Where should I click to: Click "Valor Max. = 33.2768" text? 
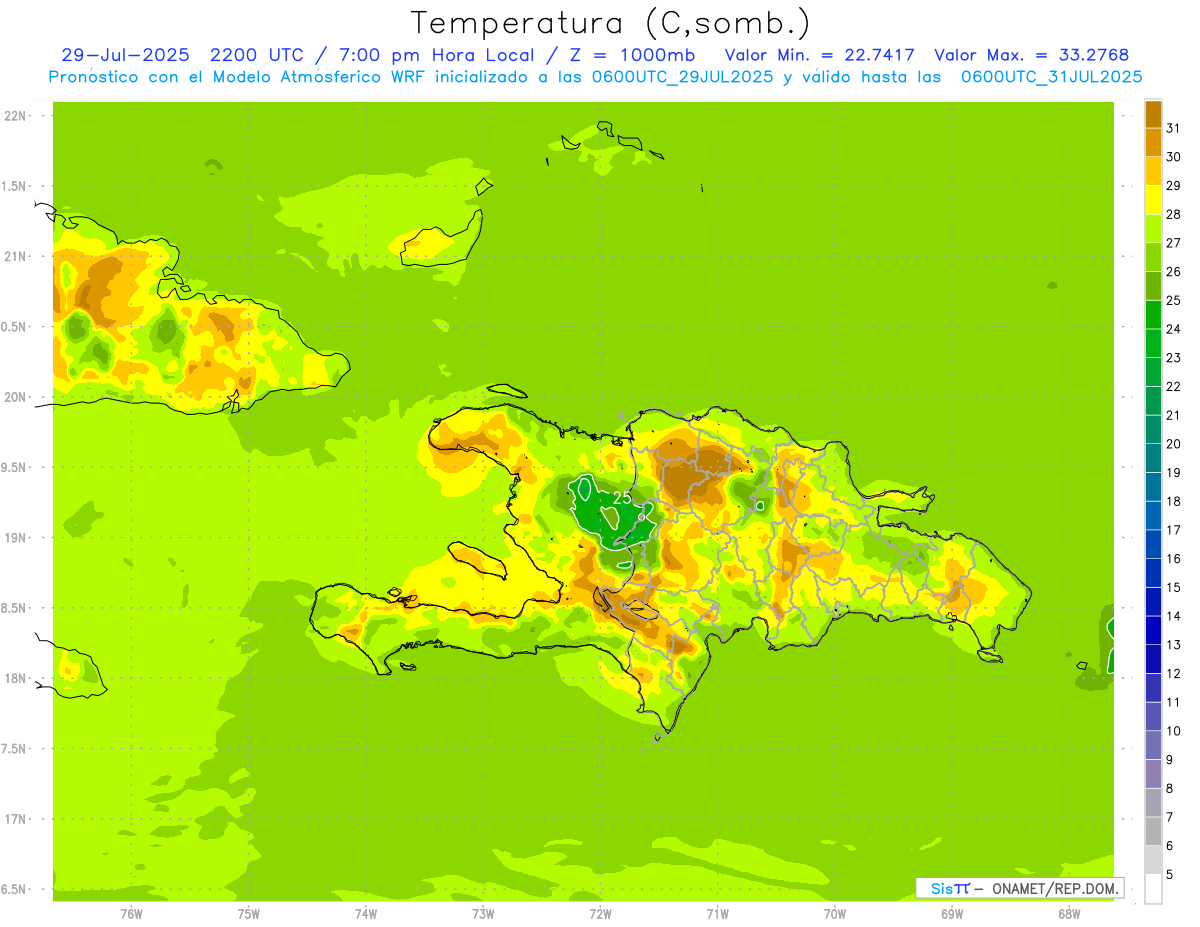click(1032, 55)
